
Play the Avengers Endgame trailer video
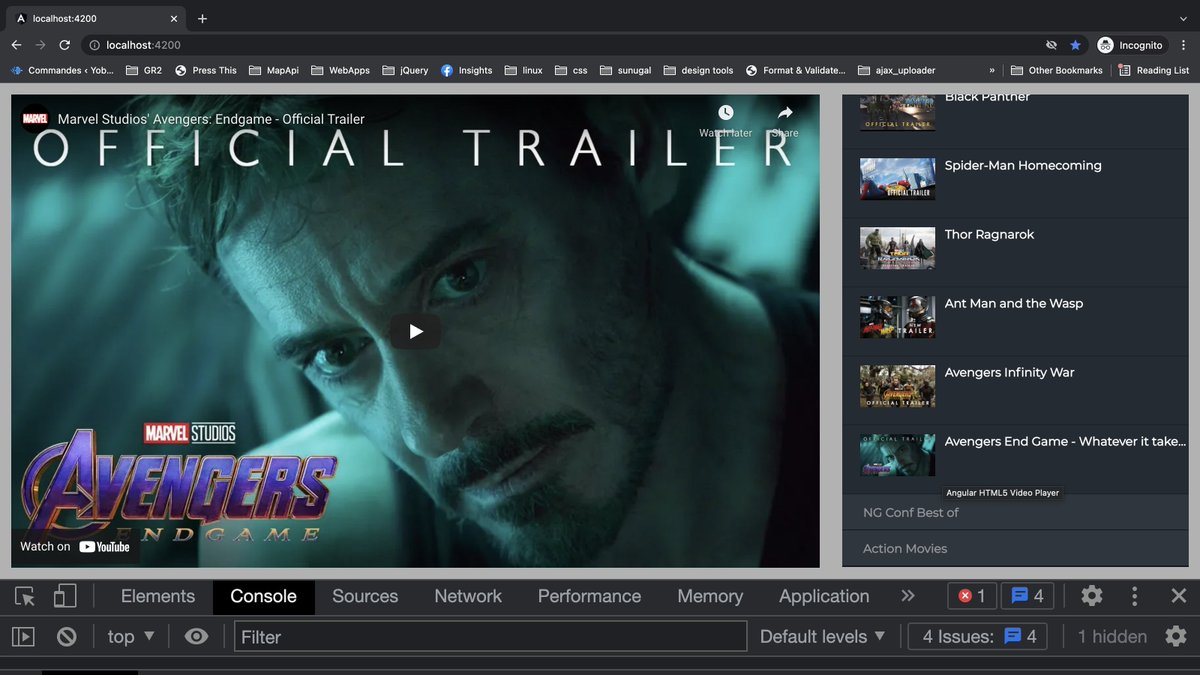pyautogui.click(x=415, y=331)
